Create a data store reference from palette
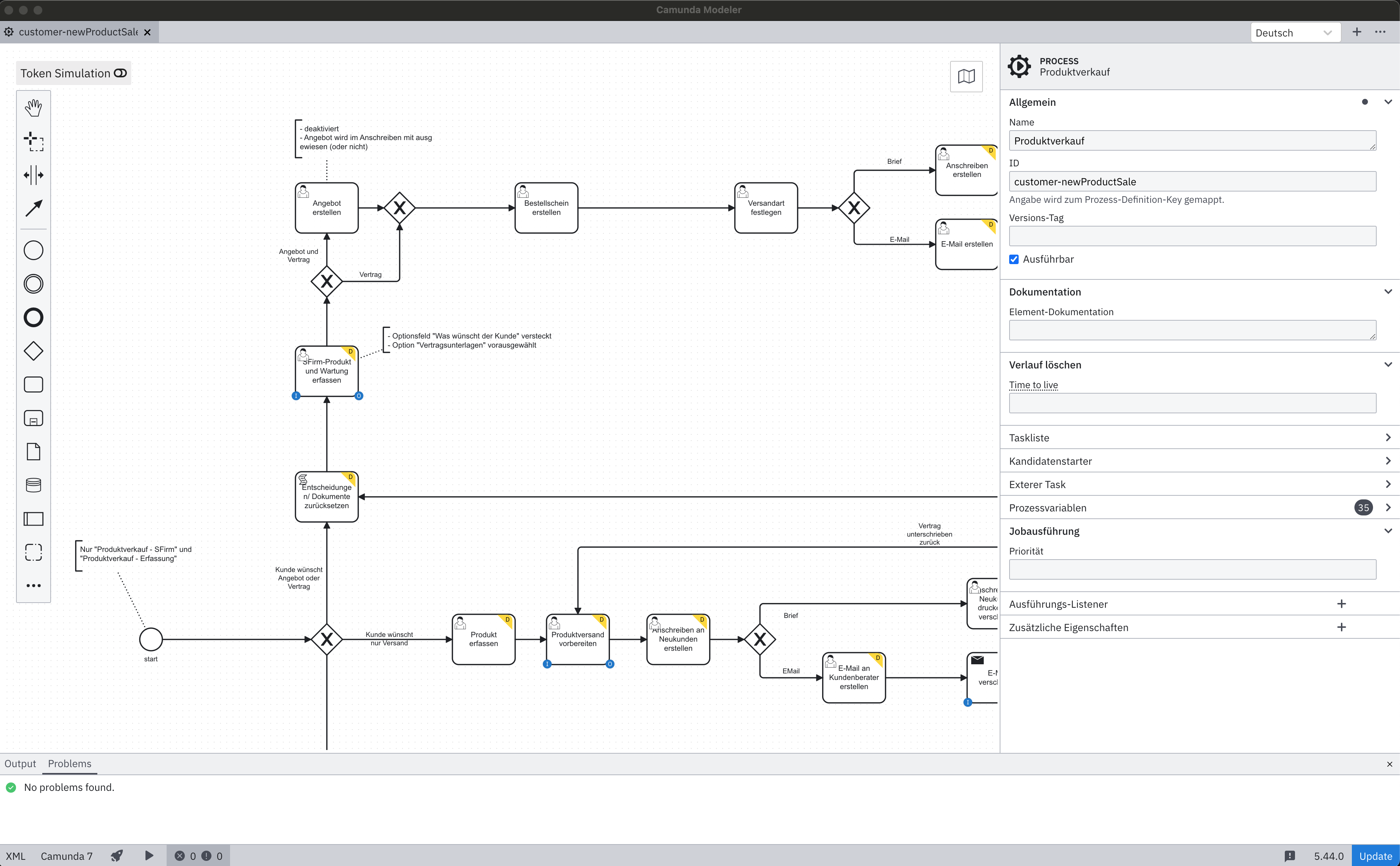 33,485
